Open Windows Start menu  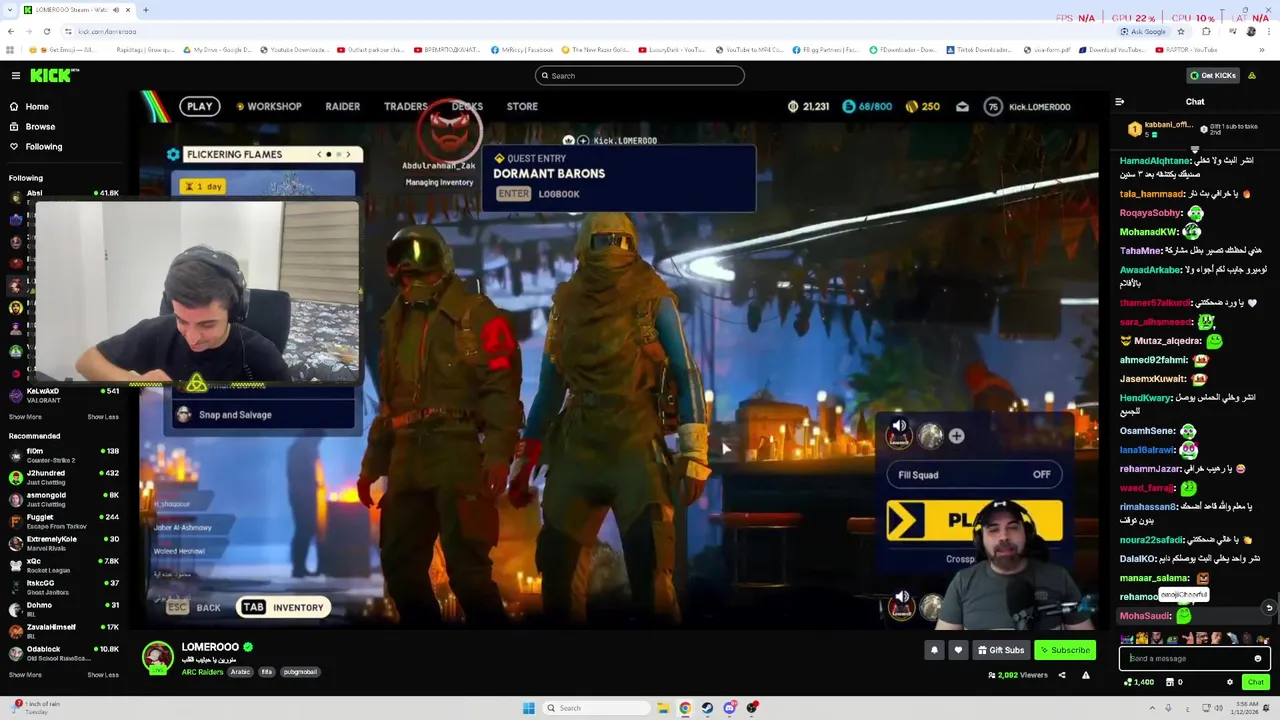point(528,708)
